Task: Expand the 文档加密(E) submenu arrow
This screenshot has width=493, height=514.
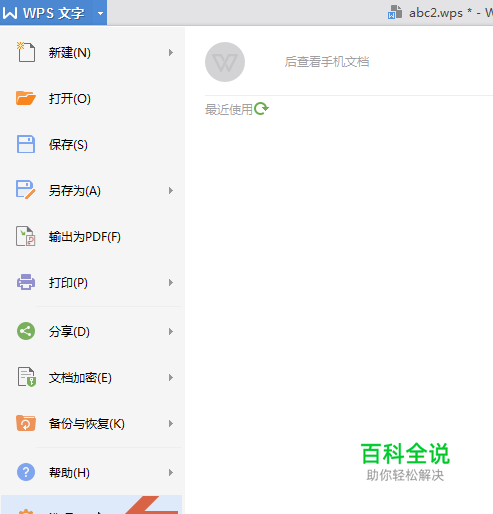Action: (x=171, y=378)
